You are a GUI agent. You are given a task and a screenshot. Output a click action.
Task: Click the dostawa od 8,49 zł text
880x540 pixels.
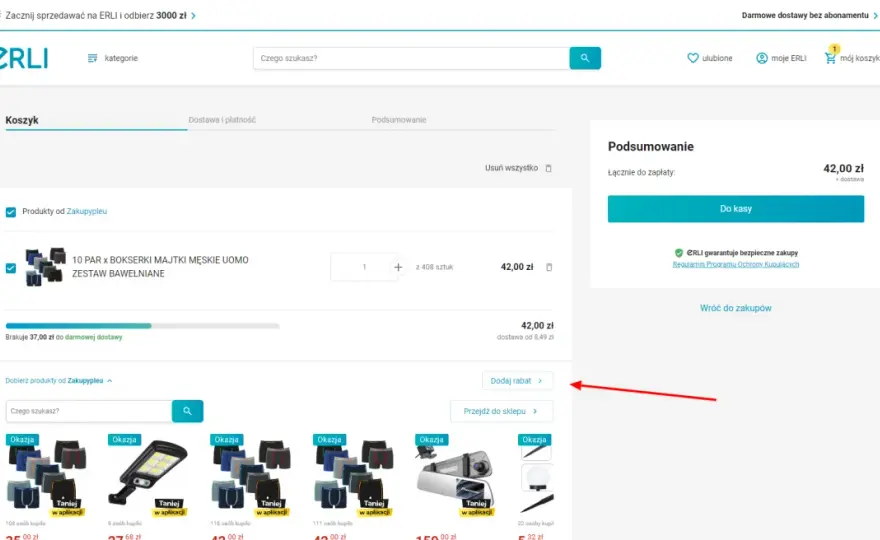525,337
